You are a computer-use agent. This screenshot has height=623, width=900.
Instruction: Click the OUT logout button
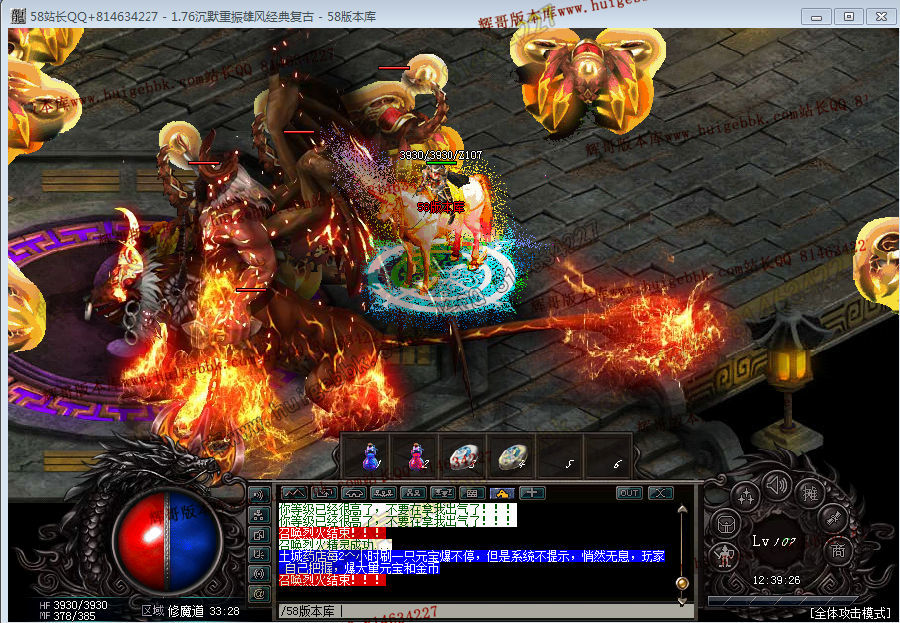click(x=629, y=493)
